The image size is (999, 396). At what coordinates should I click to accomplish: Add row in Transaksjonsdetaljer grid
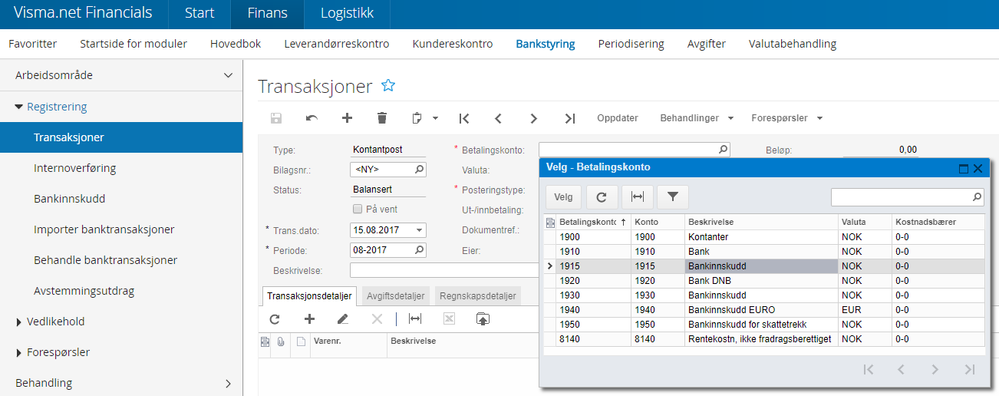(310, 320)
